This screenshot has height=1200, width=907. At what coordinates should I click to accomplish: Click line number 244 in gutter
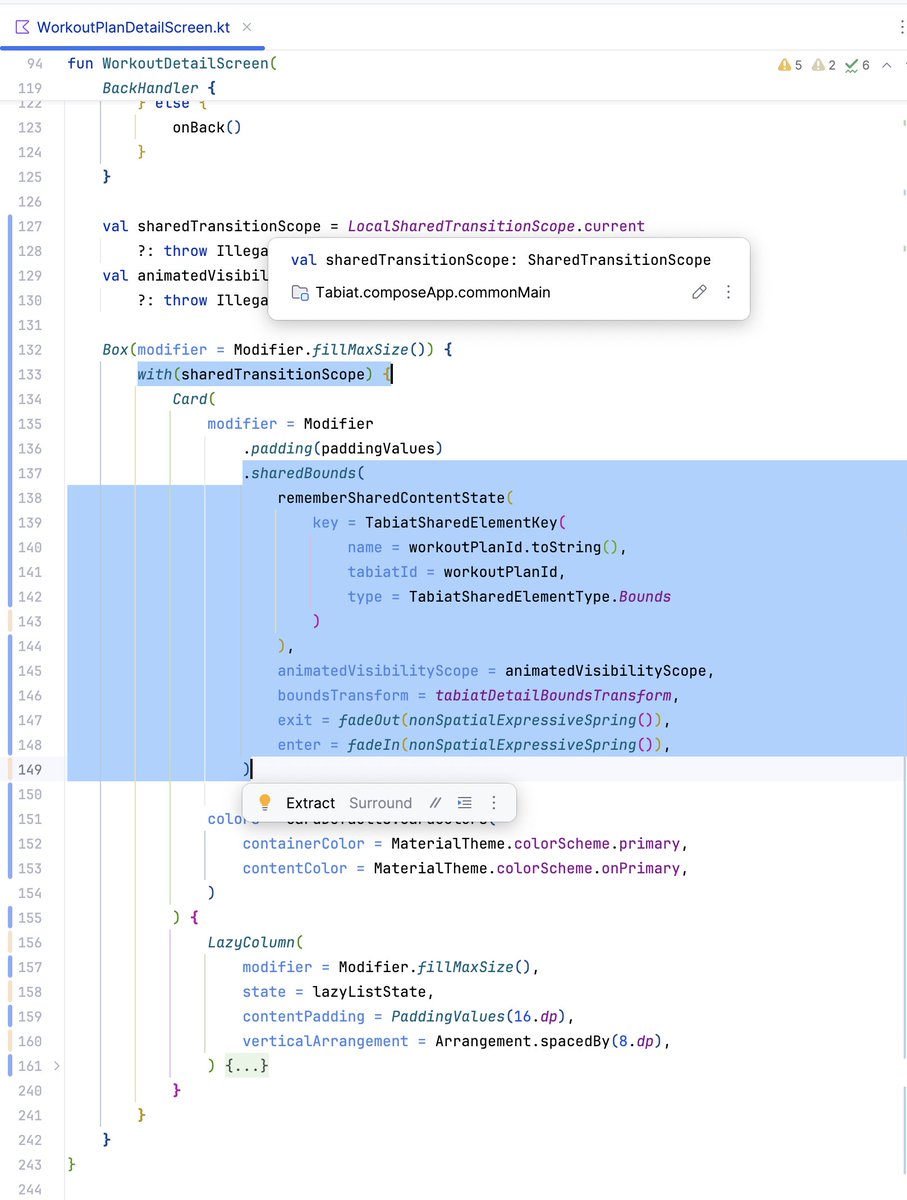coord(29,1189)
